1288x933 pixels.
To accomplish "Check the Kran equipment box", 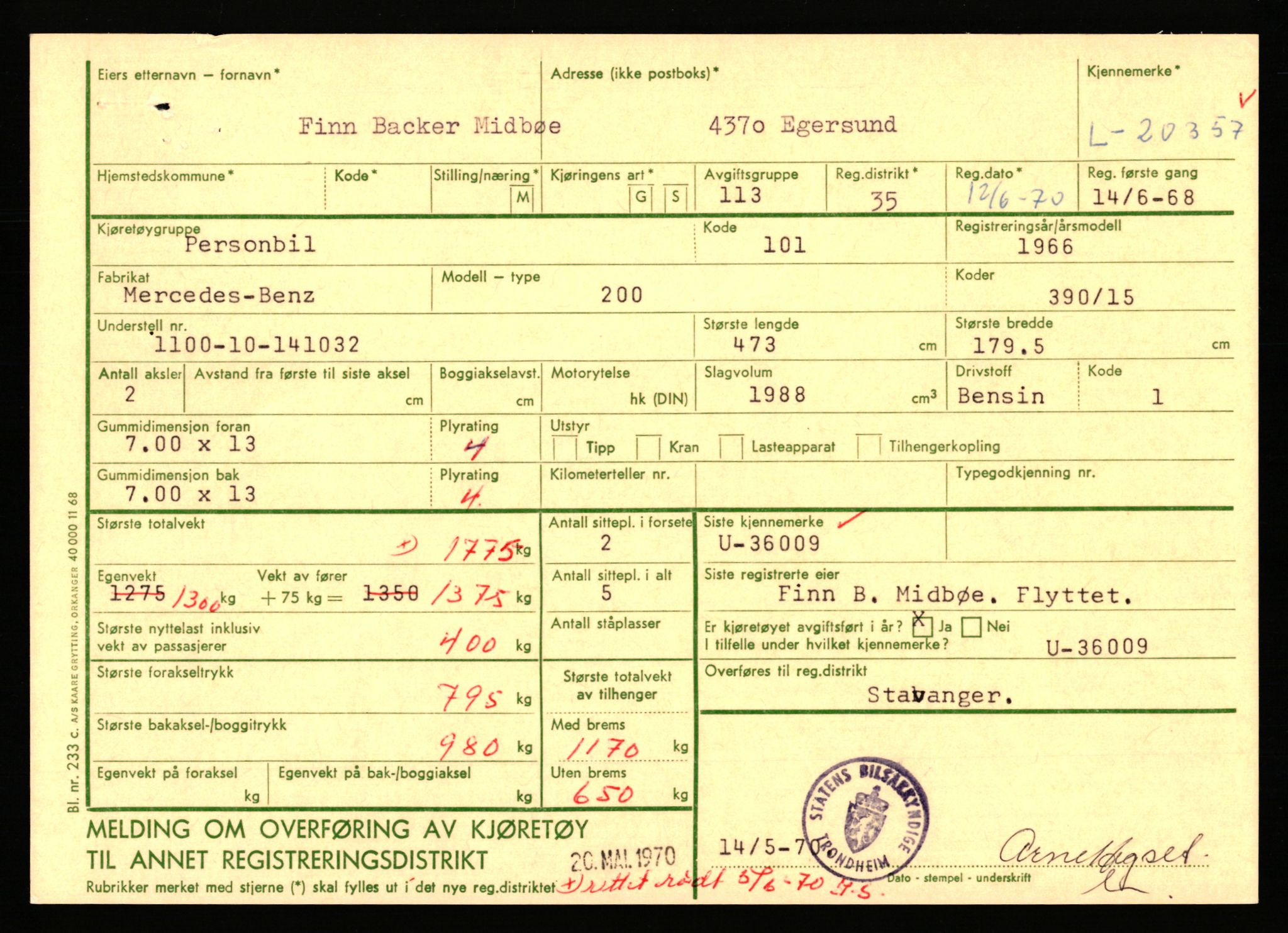I will (x=648, y=447).
